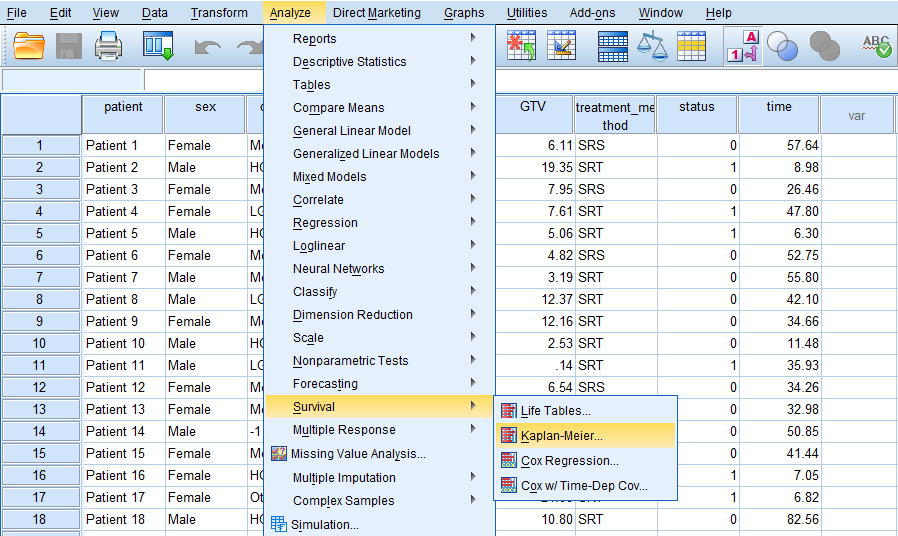Viewport: 898px width, 536px height.
Task: Expand the General Linear Model submenu
Action: click(x=379, y=131)
